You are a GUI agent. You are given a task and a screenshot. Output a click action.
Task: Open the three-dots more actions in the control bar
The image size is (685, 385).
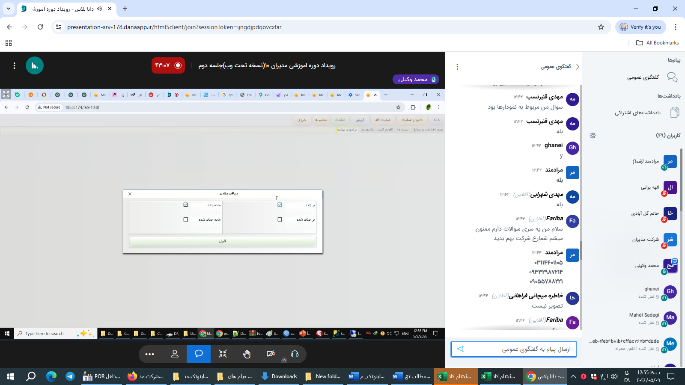[x=149, y=354]
